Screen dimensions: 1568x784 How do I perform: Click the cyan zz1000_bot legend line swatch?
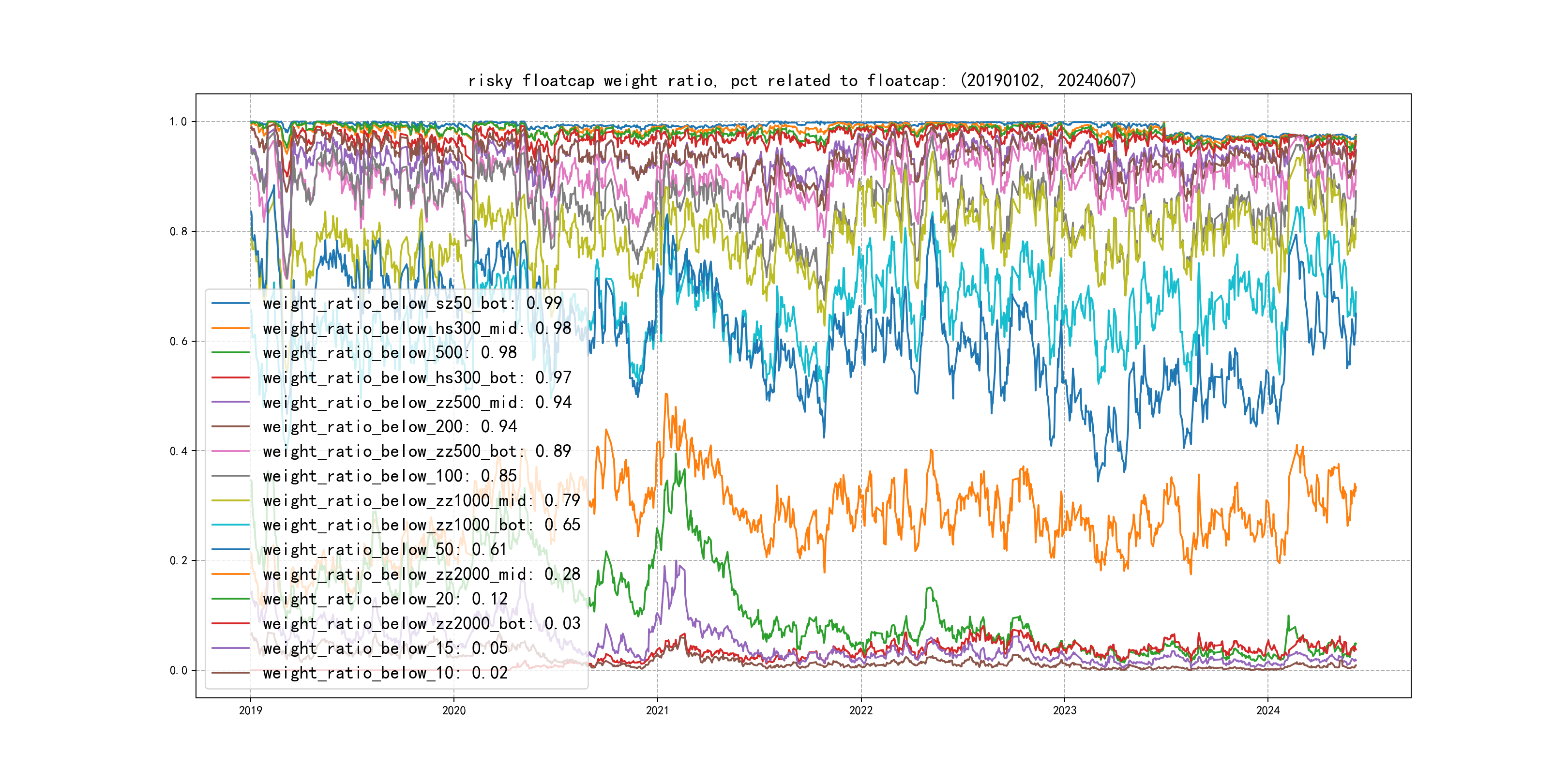(230, 525)
